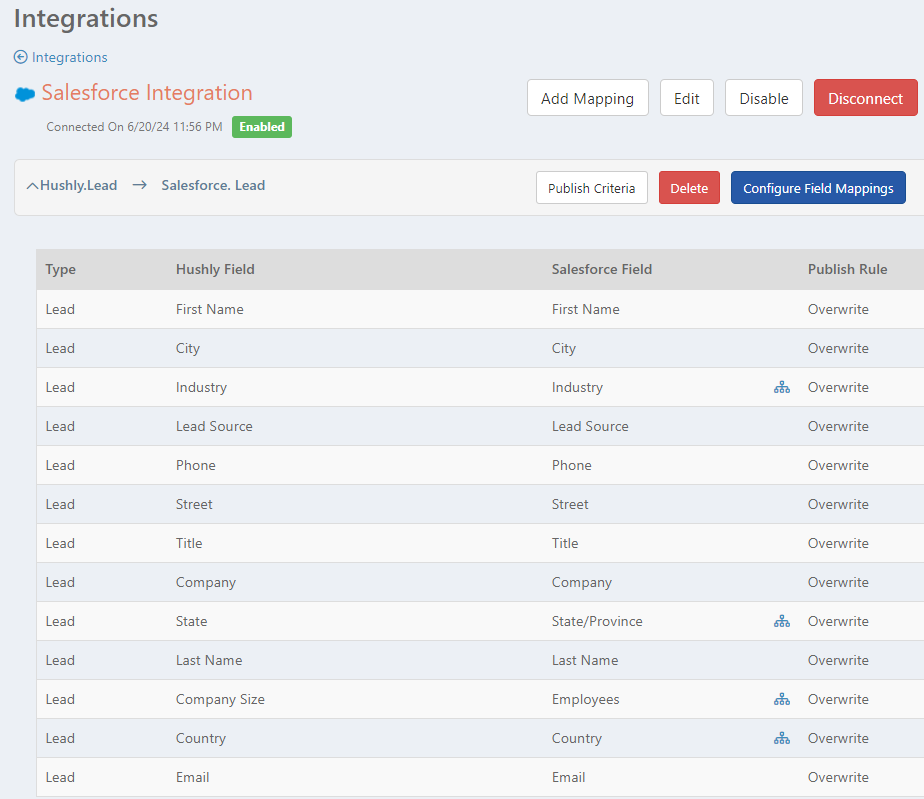The image size is (924, 799).
Task: Click Overwrite rule in First Name row
Action: [x=838, y=309]
